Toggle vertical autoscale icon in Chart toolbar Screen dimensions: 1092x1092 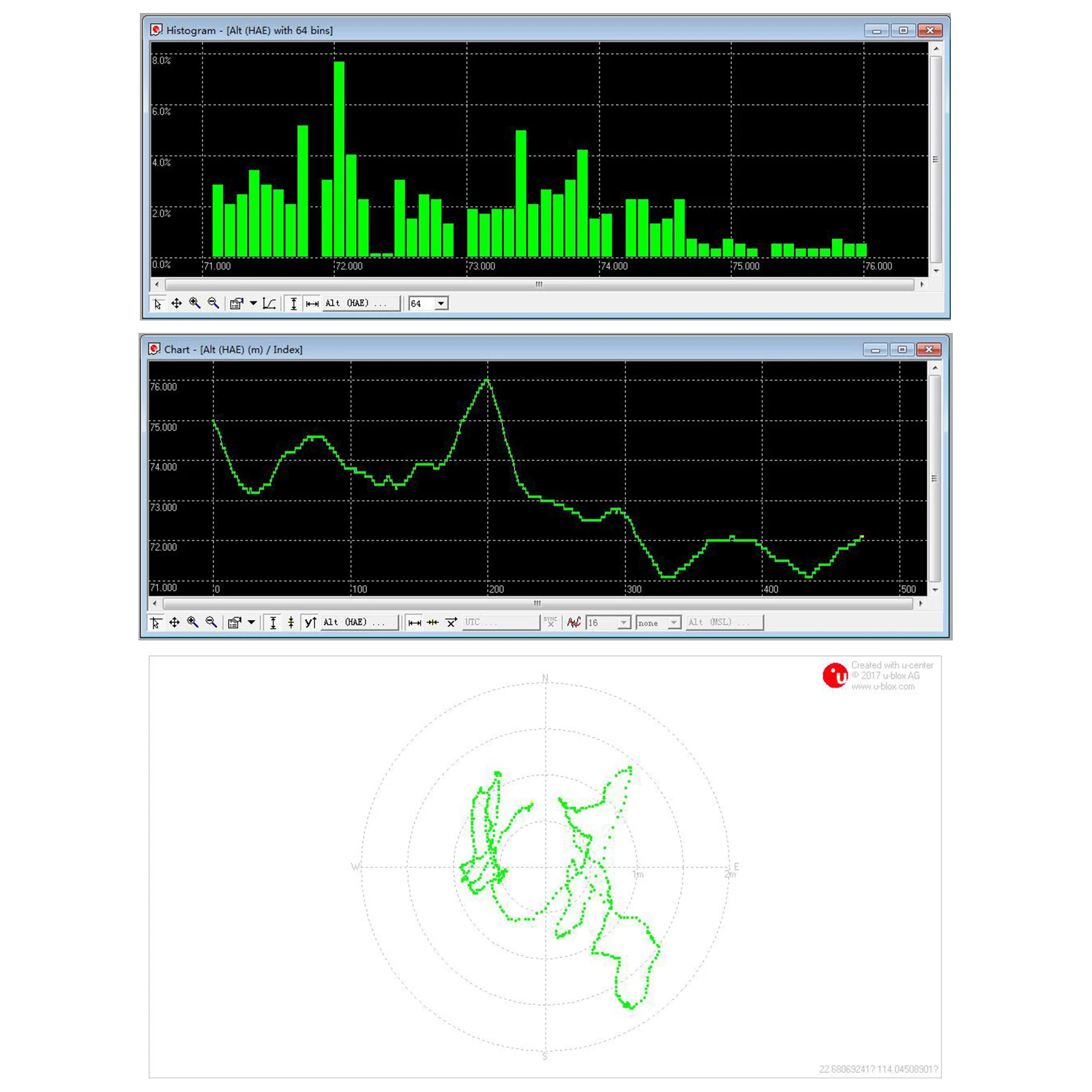click(273, 622)
